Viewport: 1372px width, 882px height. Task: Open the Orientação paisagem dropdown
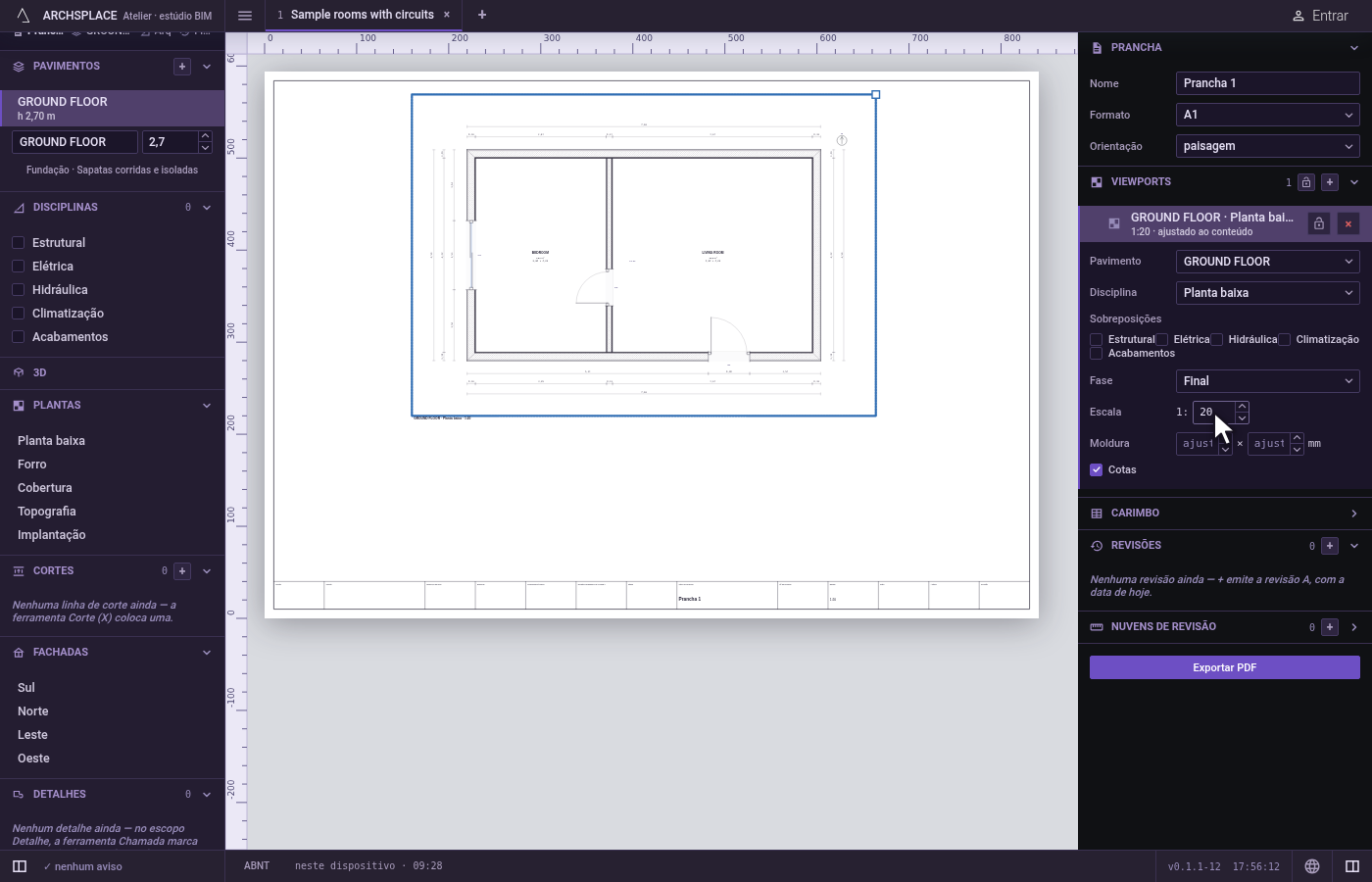pos(1267,146)
